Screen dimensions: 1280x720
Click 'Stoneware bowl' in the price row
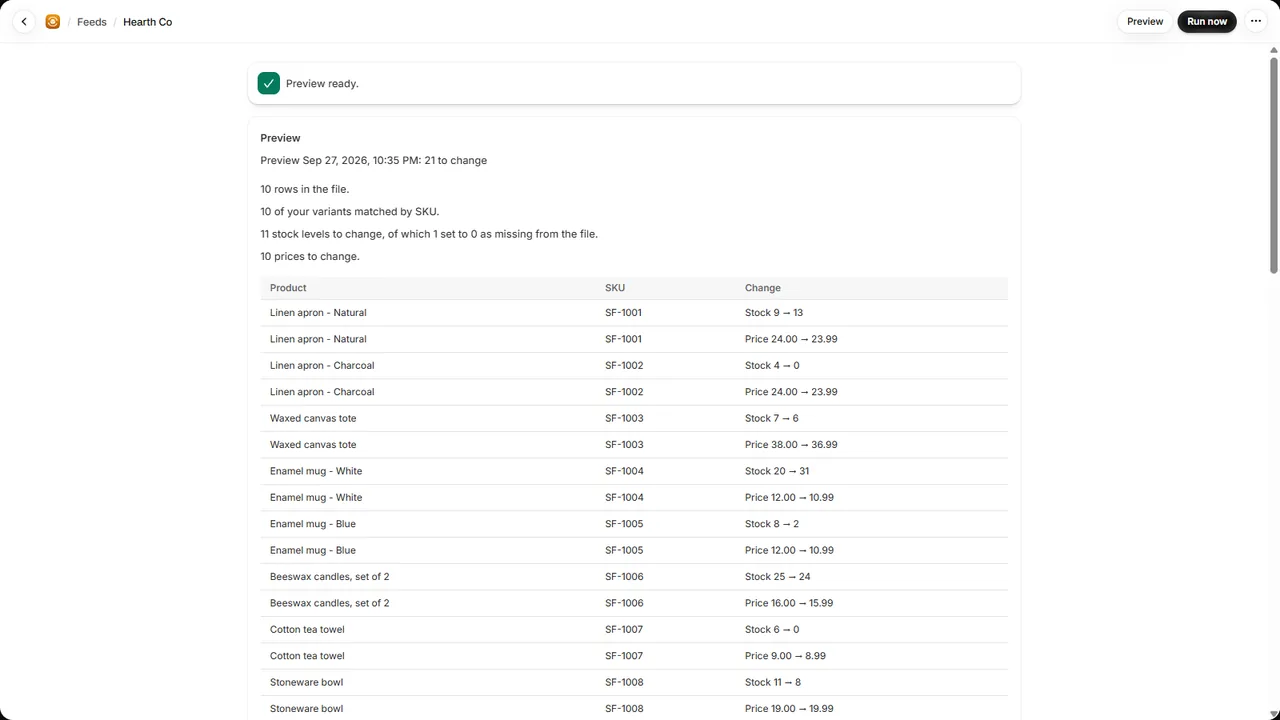(x=306, y=709)
